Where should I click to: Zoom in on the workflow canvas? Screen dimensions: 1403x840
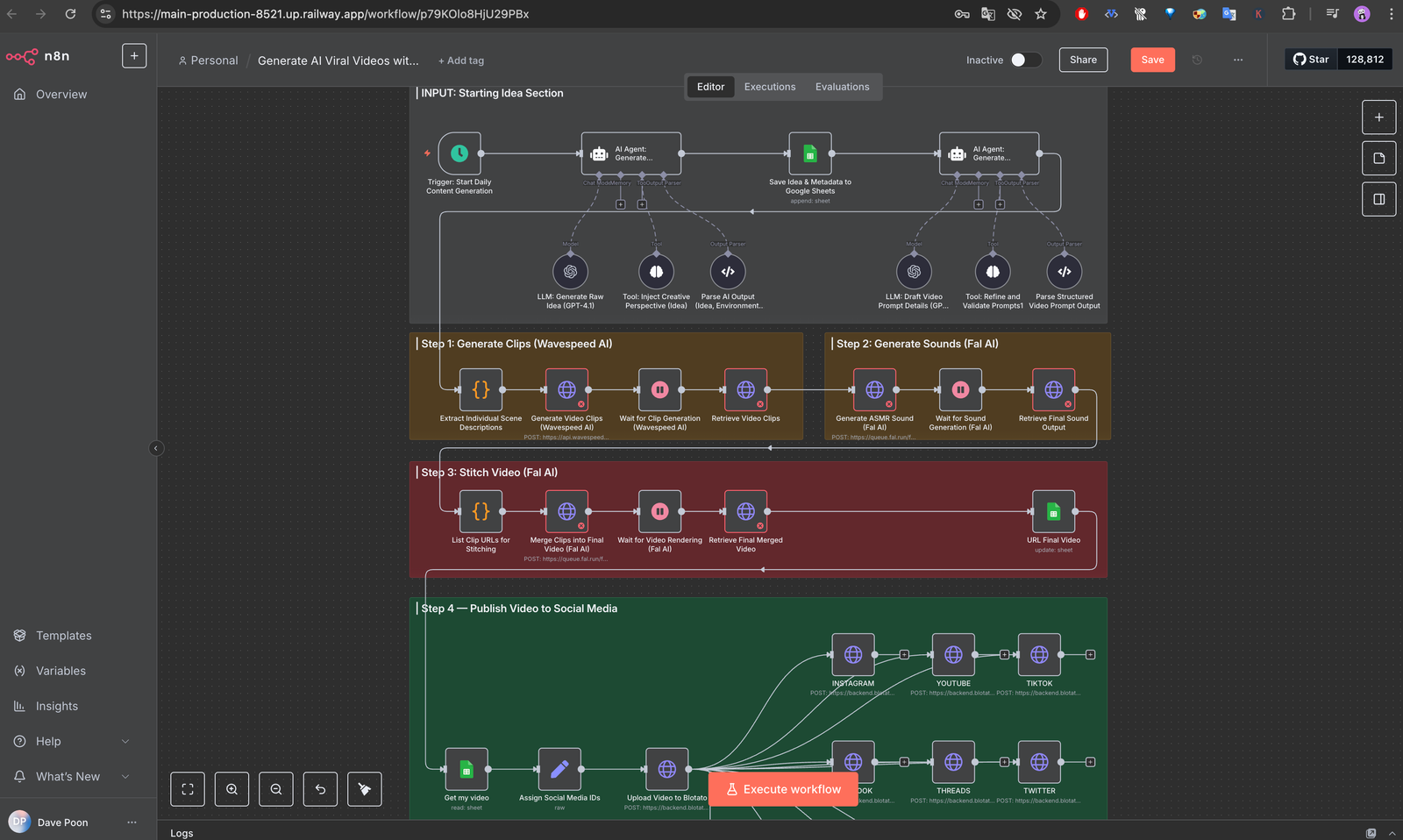pyautogui.click(x=231, y=788)
